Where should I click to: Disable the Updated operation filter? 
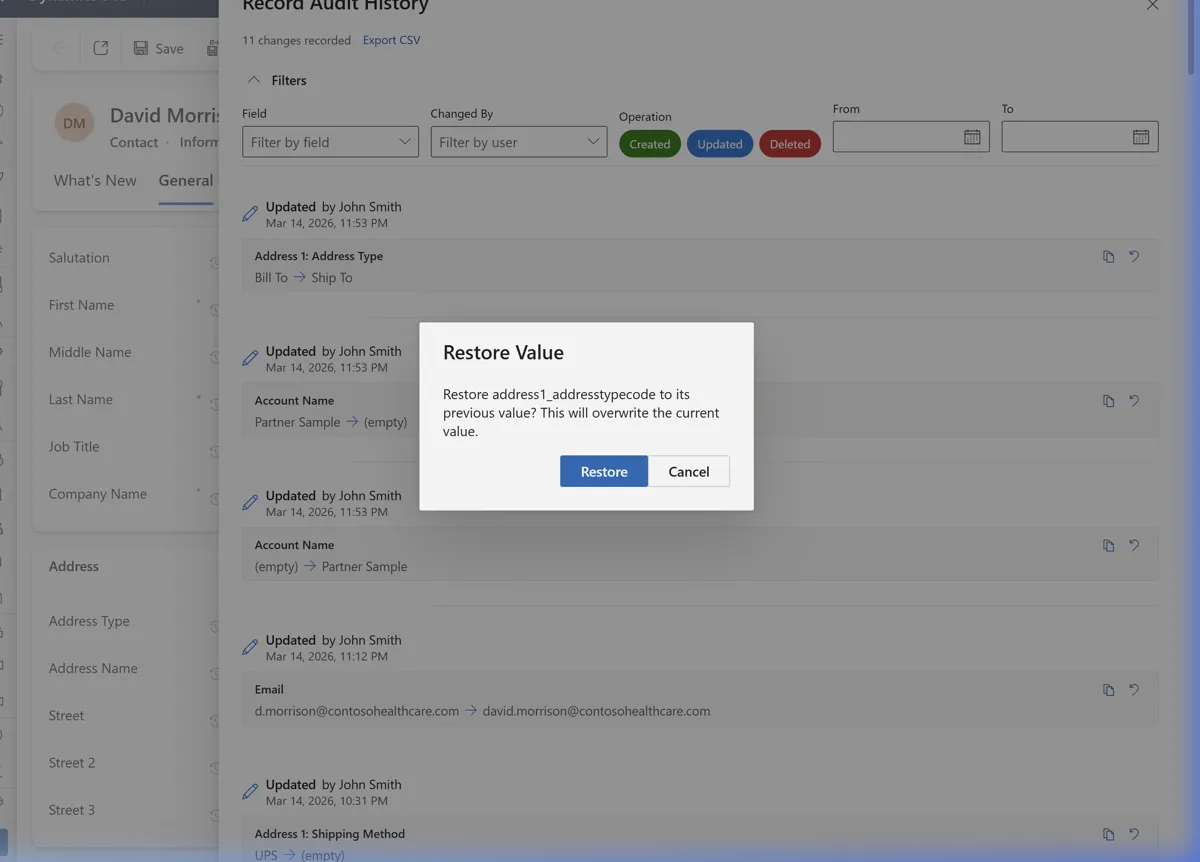[x=719, y=143]
